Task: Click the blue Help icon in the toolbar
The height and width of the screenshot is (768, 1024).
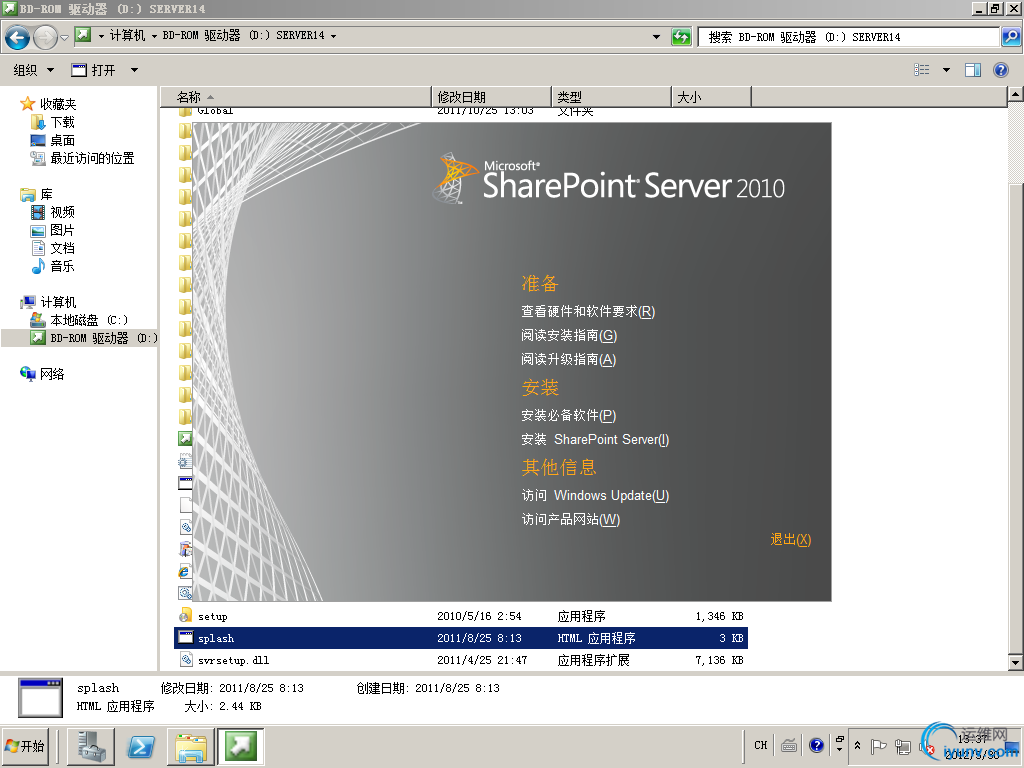Action: [1000, 69]
